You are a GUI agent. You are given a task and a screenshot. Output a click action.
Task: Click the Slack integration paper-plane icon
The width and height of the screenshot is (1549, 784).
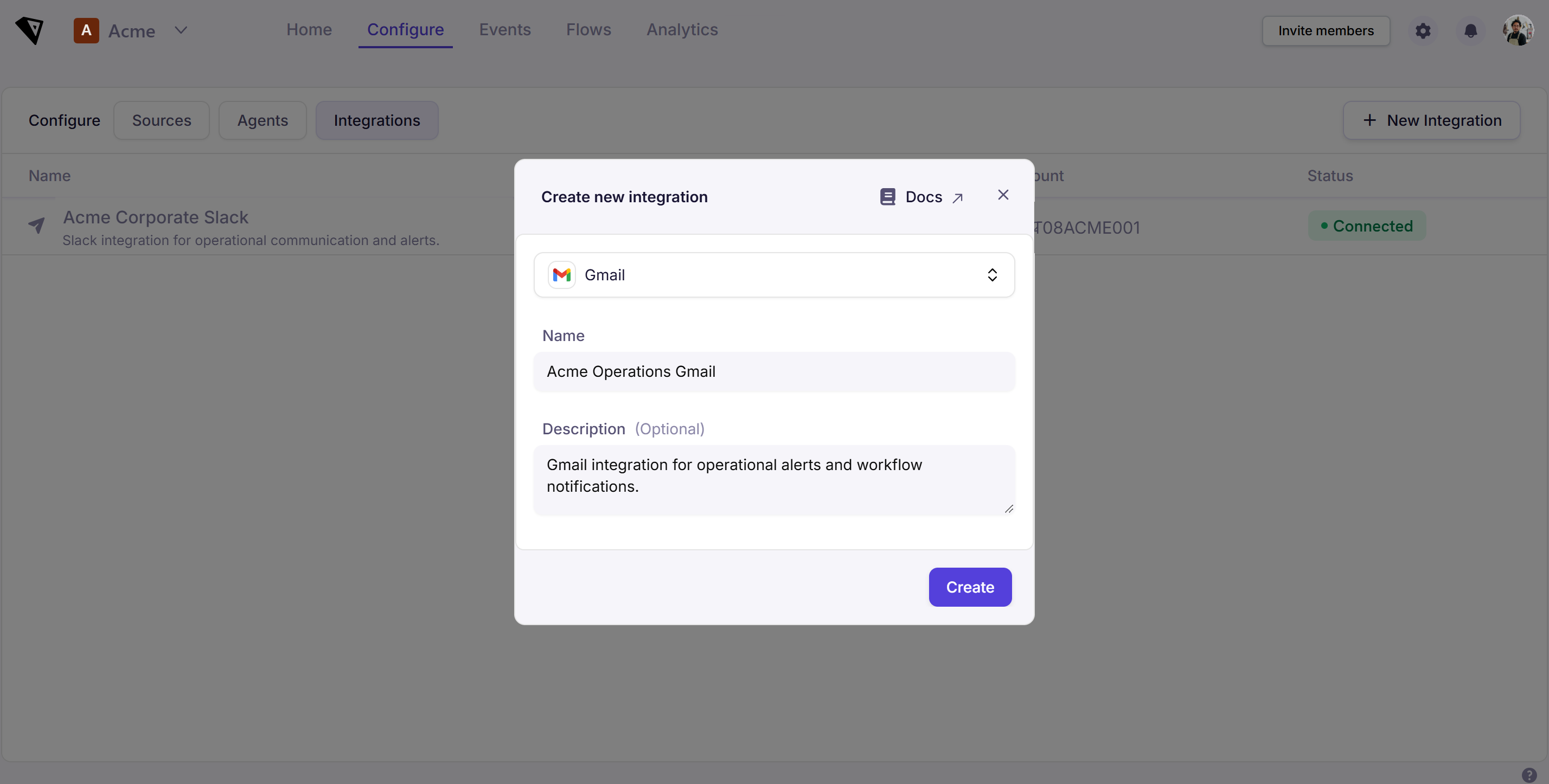pos(37,226)
